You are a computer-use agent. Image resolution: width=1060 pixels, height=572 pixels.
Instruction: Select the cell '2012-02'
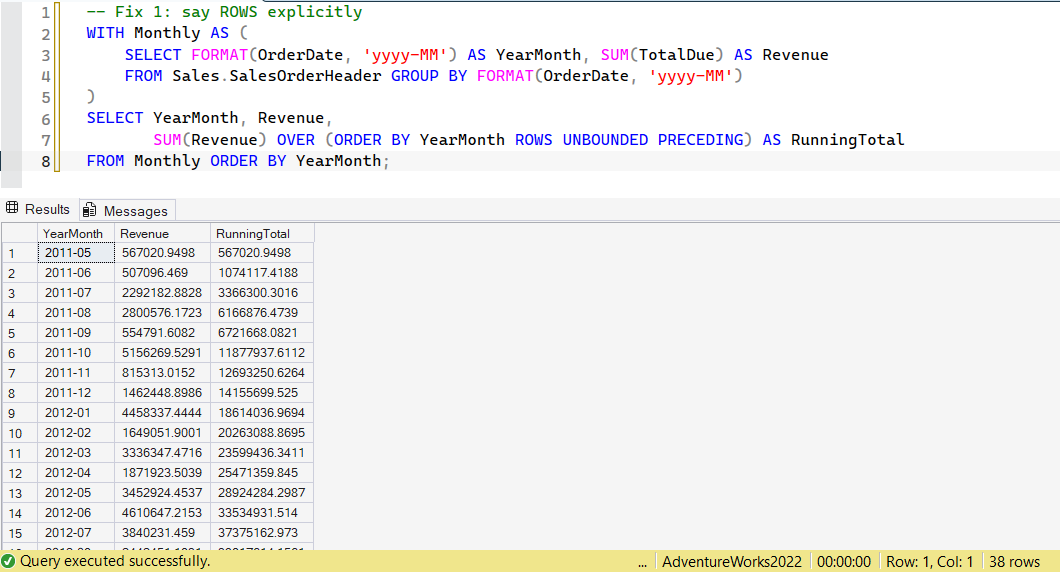(76, 433)
